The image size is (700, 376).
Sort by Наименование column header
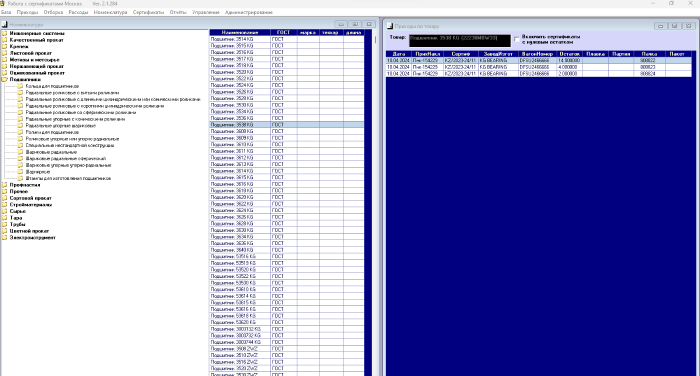pos(240,33)
